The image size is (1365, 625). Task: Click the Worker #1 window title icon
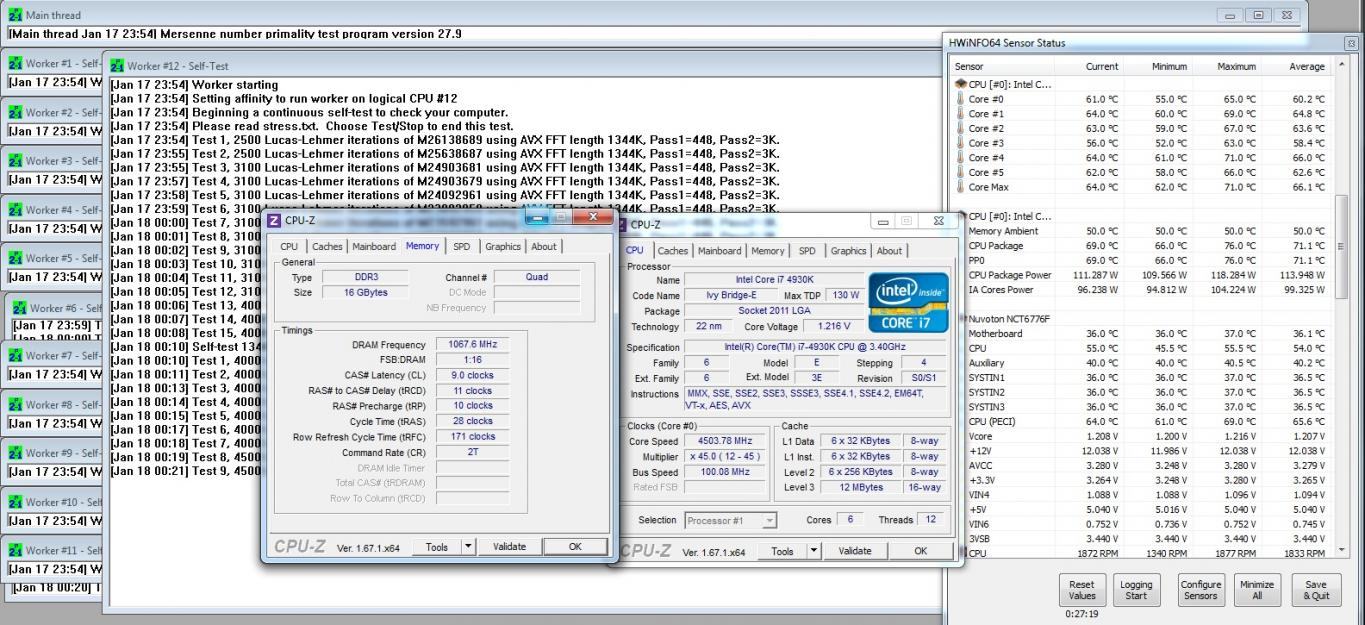(14, 64)
